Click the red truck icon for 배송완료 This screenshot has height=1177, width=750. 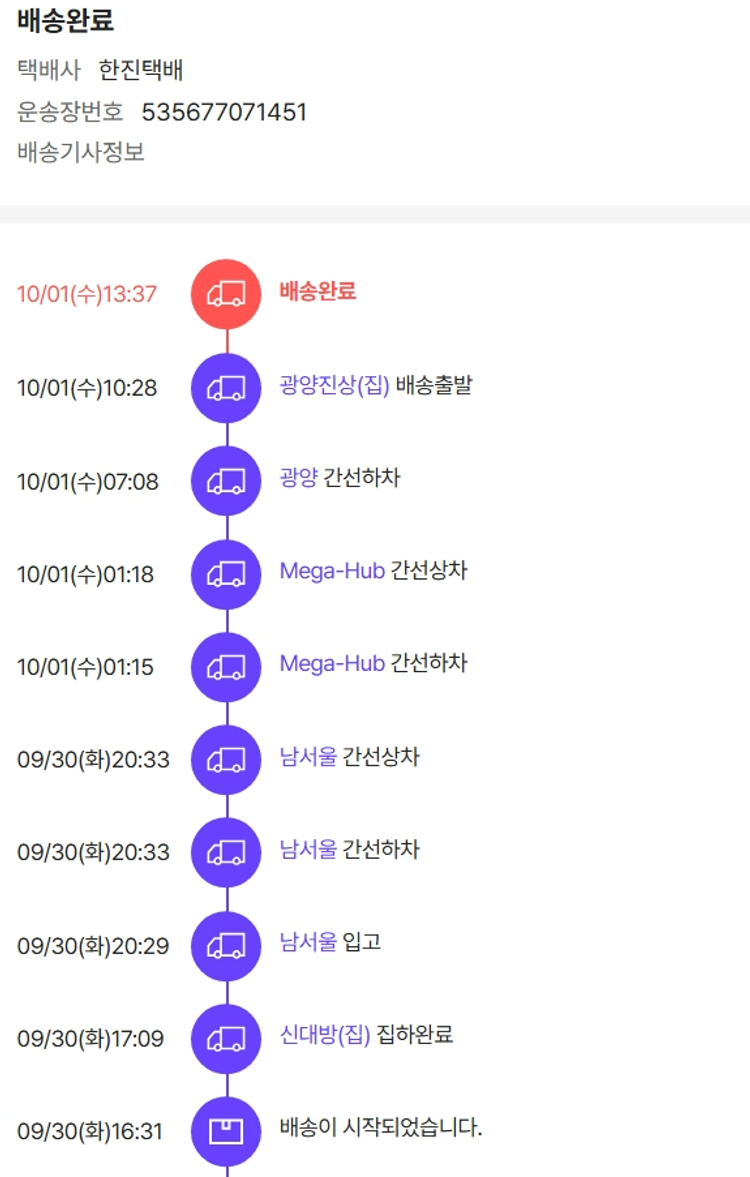(x=226, y=294)
